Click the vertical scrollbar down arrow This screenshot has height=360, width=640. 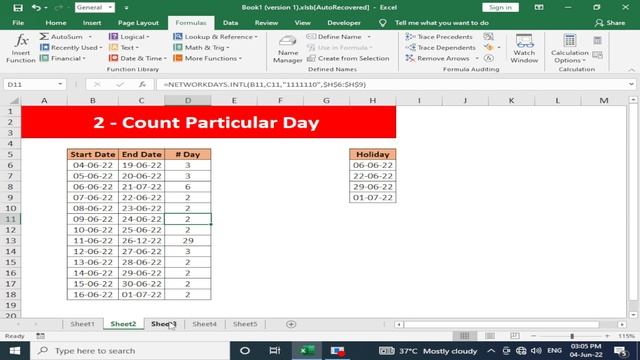(633, 315)
